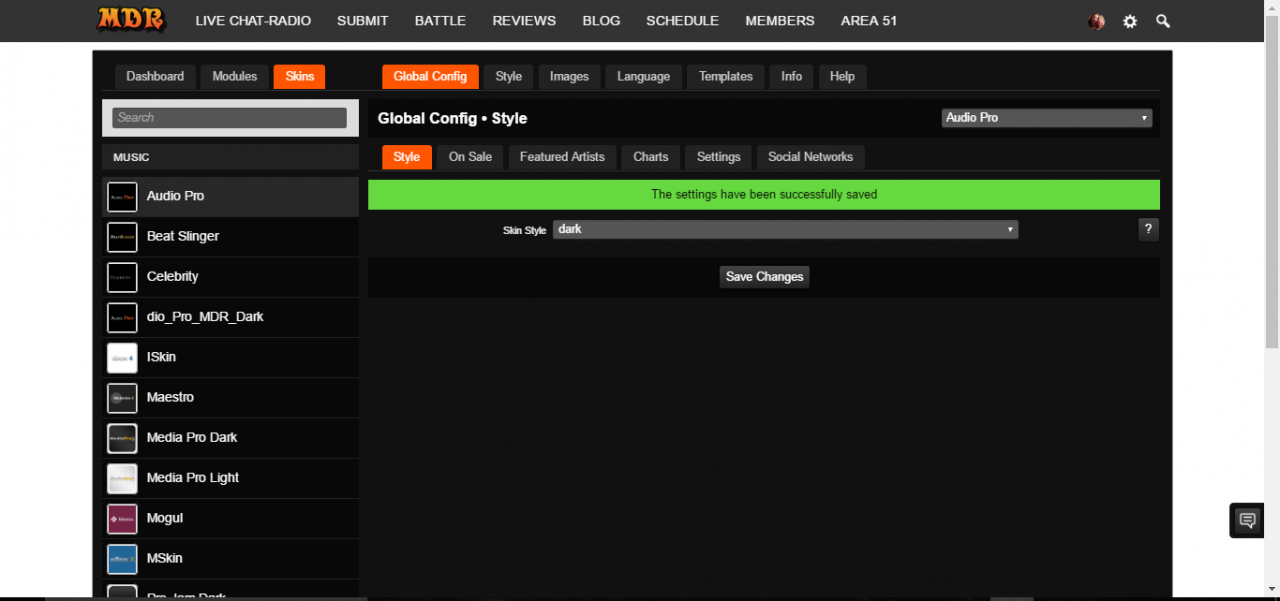The height and width of the screenshot is (601, 1280).
Task: Go to LIVE CHAT-RADIO page
Action: 253,21
